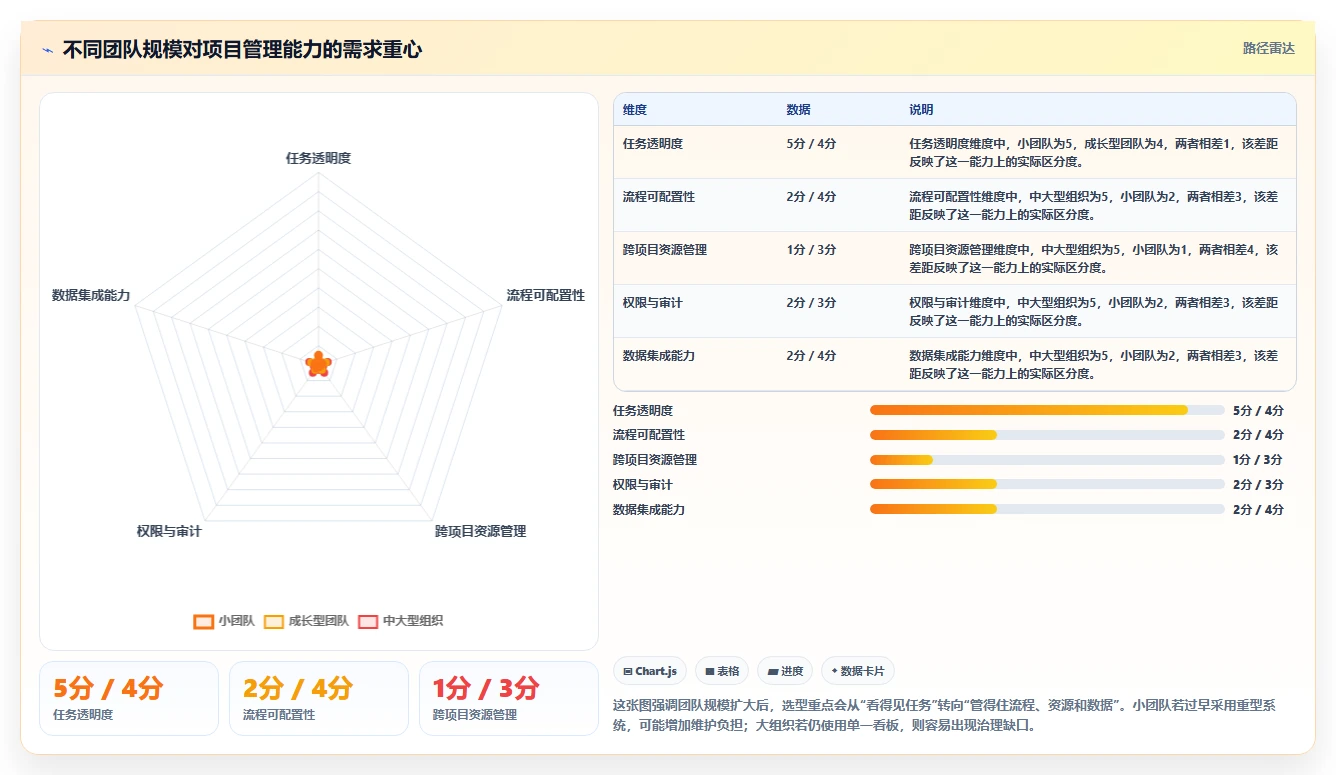
Task: Click the page title 不同团队规模对项目管理能力的需求重心
Action: click(x=242, y=49)
